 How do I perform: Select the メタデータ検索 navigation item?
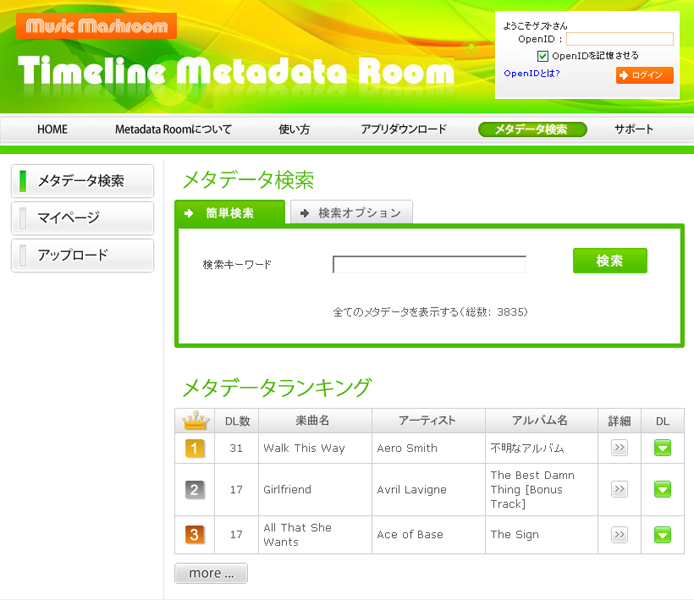click(x=532, y=129)
